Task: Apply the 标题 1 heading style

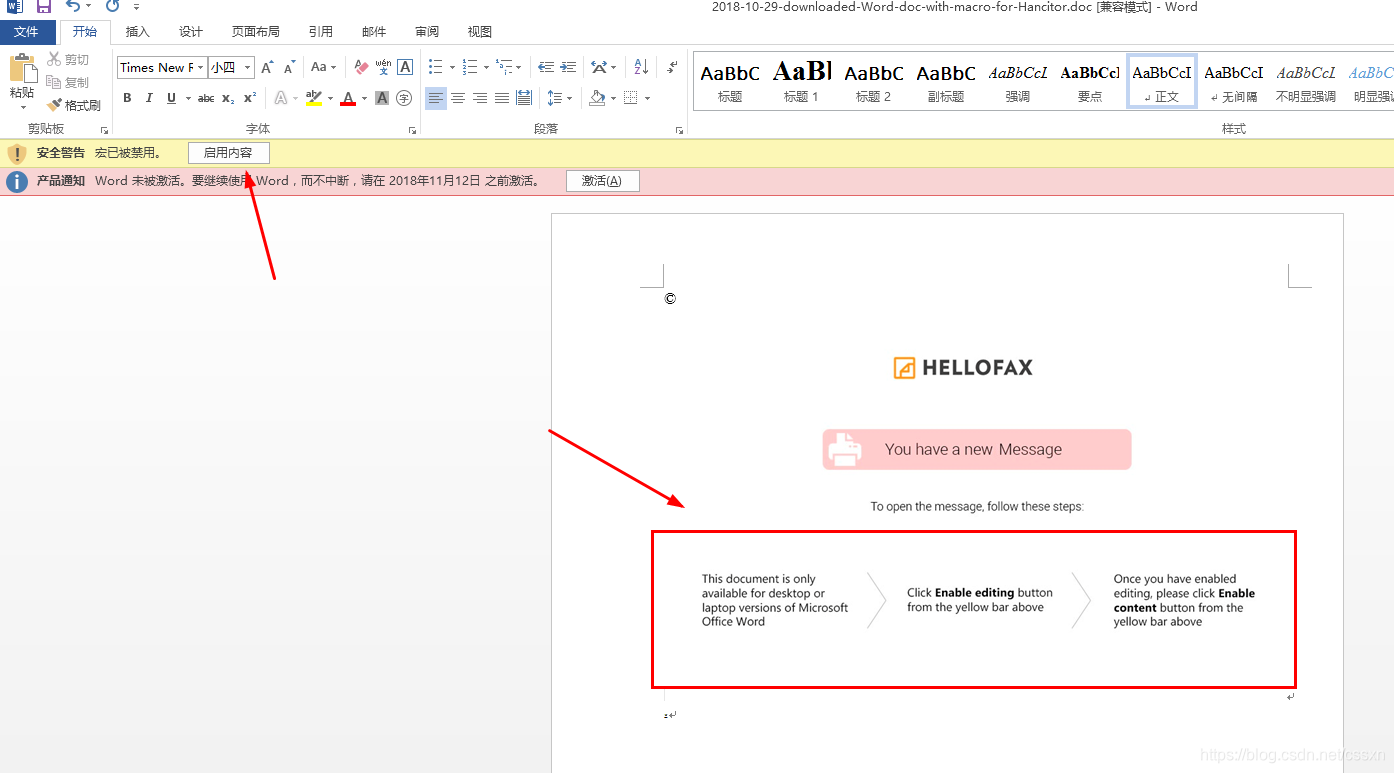Action: (802, 81)
